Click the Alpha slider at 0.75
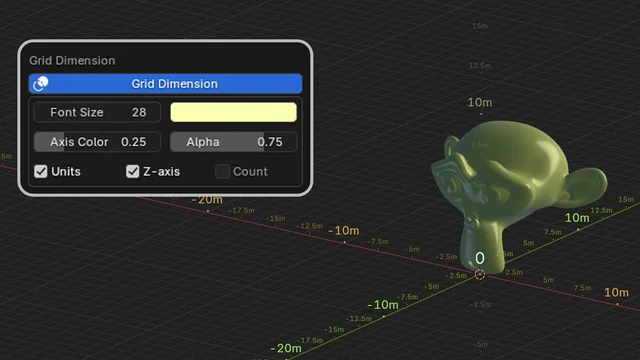The height and width of the screenshot is (360, 640). pos(233,142)
